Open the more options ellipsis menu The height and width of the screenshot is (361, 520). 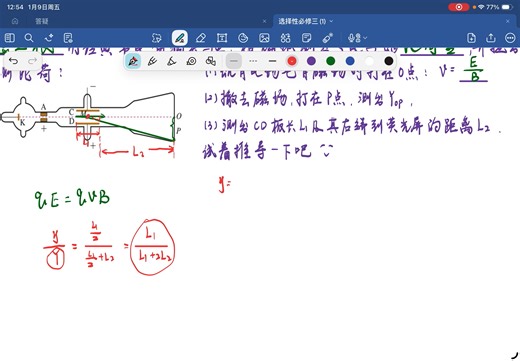tap(510, 38)
